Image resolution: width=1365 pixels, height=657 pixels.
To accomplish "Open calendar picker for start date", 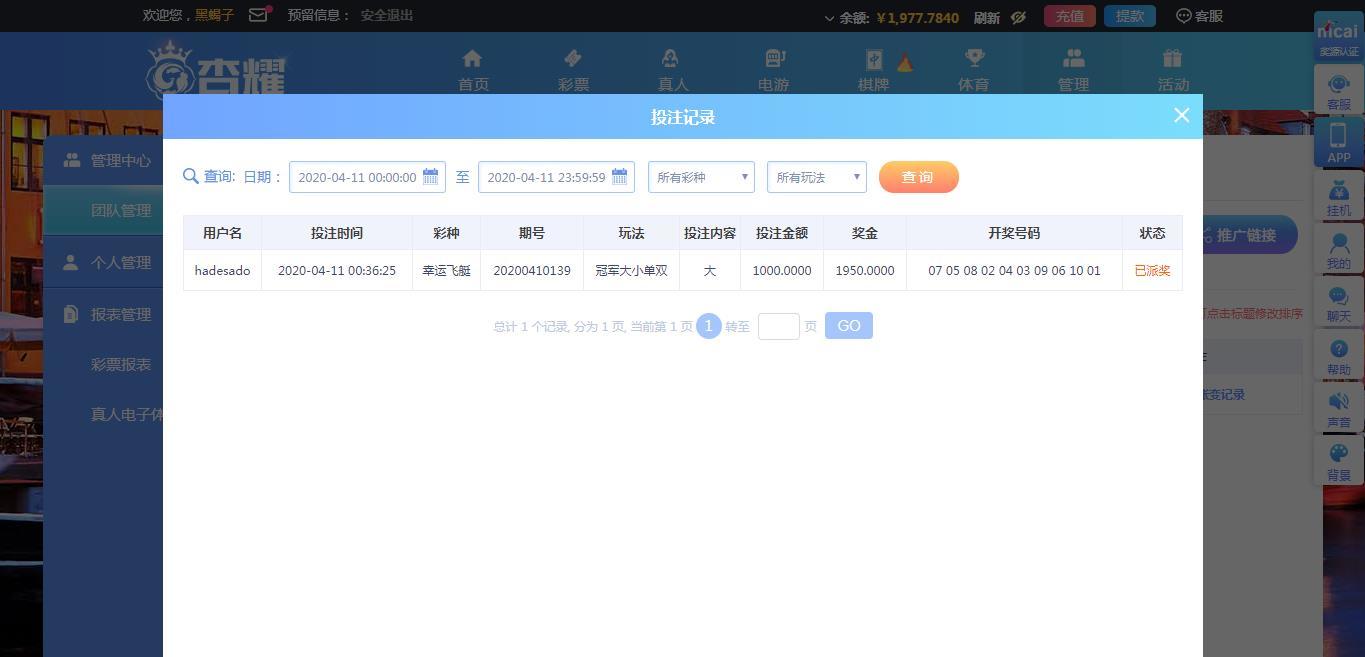I will click(x=430, y=177).
